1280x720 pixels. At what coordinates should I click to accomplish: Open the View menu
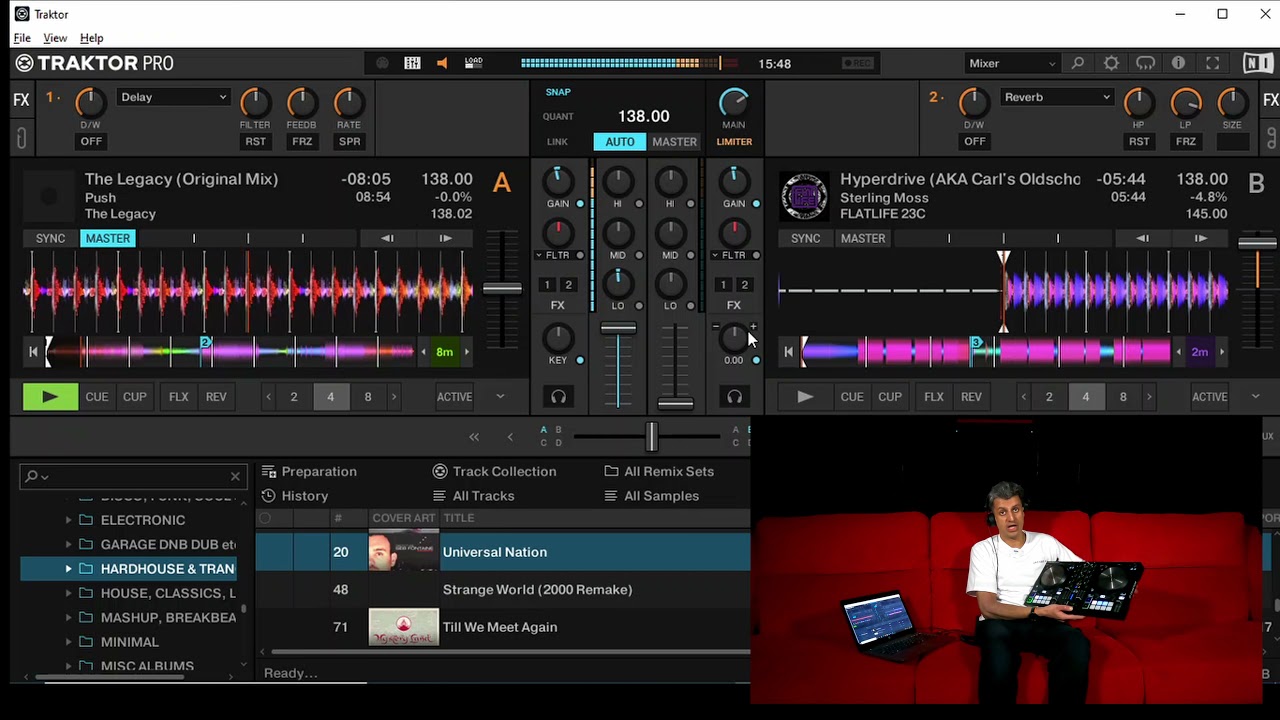(55, 38)
